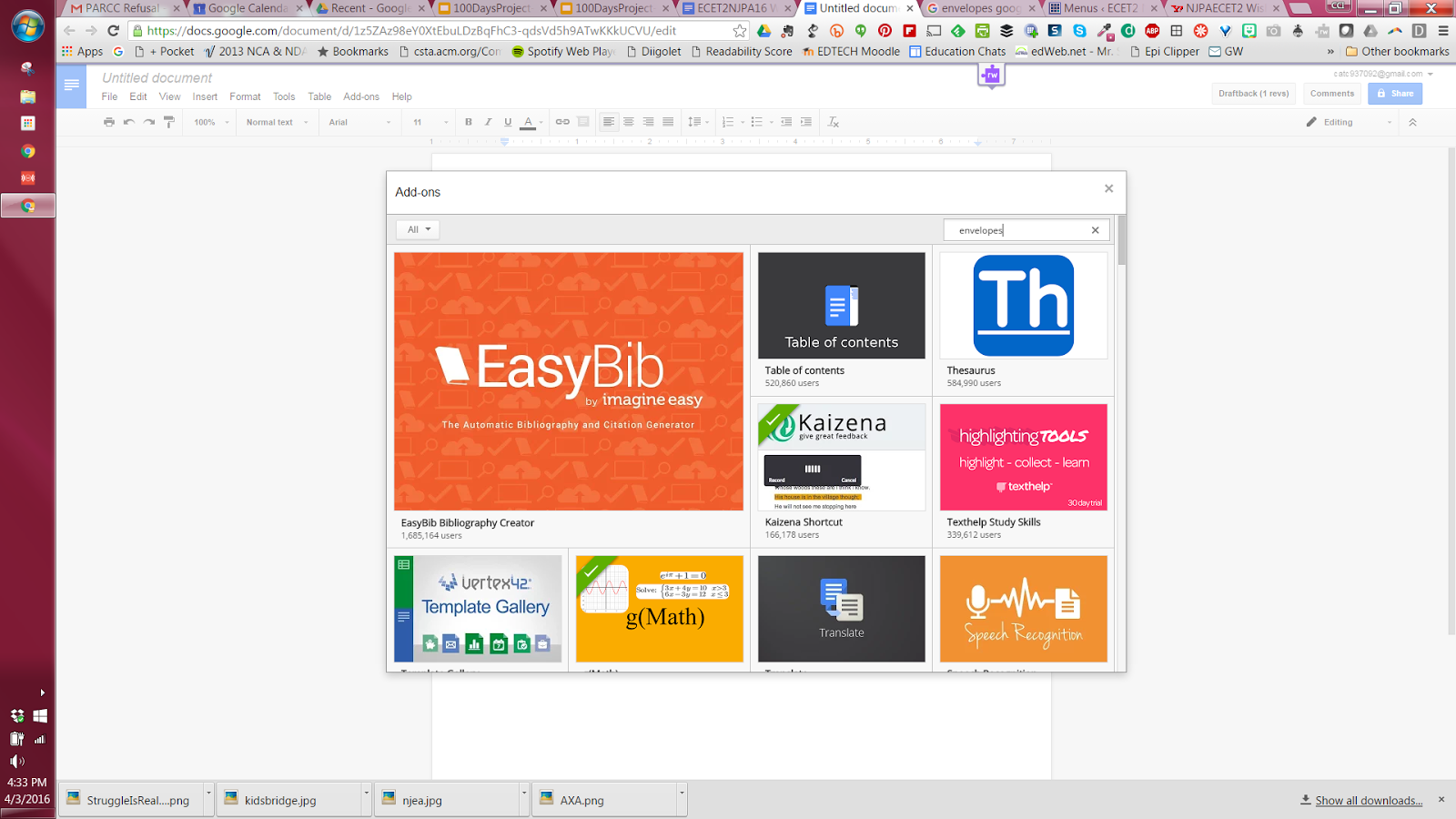Viewport: 1456px width, 819px height.
Task: Bookmark page with star icon
Action: click(740, 30)
